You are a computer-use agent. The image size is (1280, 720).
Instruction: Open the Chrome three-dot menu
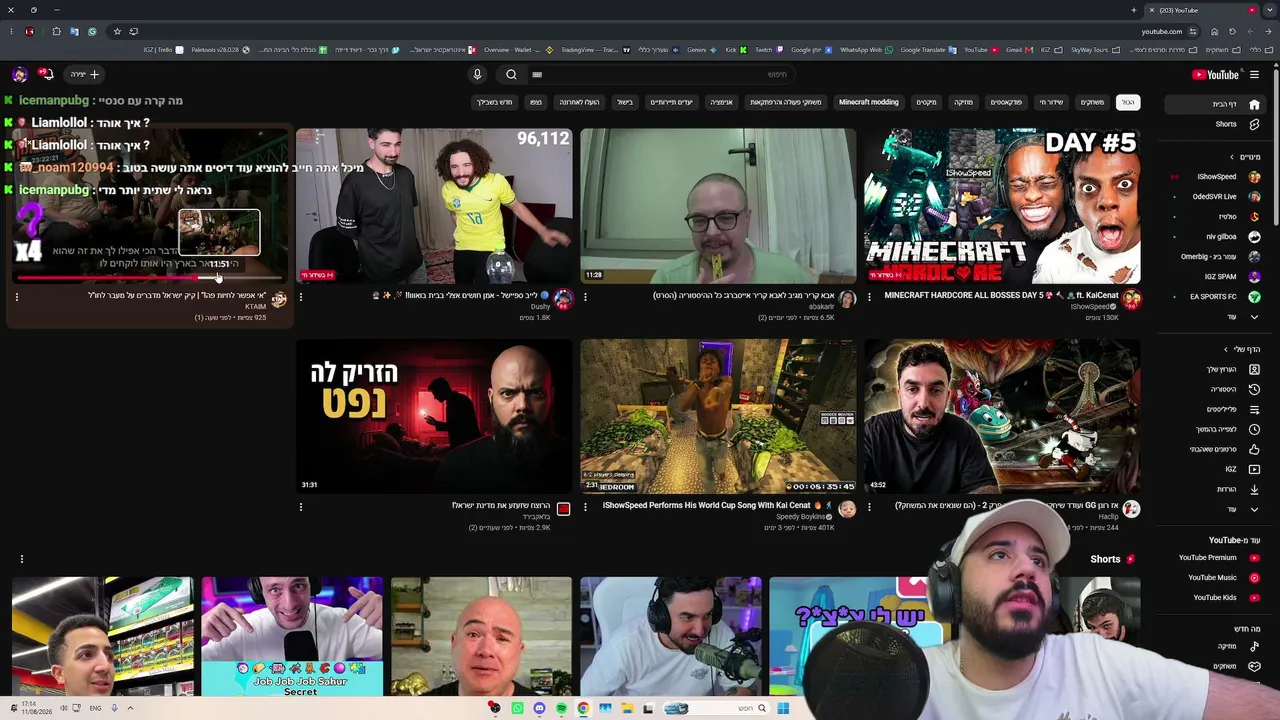tap(11, 31)
